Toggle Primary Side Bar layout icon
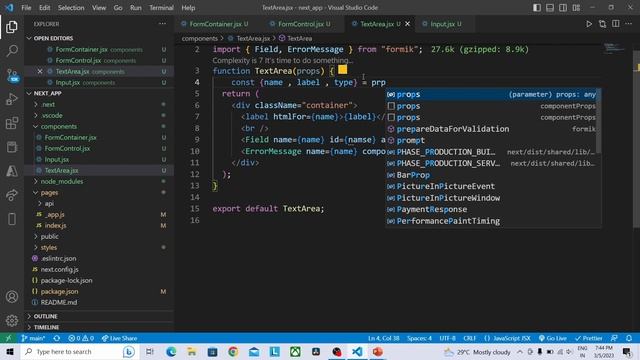Screen dimensions: 640x360 click(x=537, y=8)
